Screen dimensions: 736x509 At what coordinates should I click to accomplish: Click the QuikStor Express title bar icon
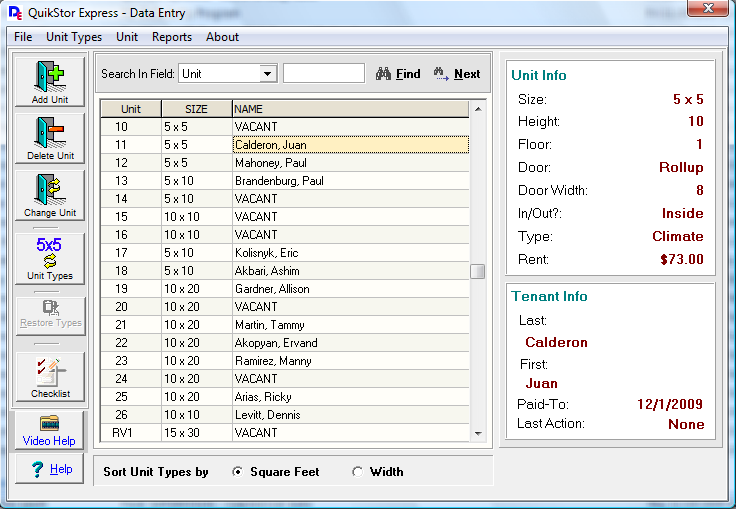tap(15, 13)
